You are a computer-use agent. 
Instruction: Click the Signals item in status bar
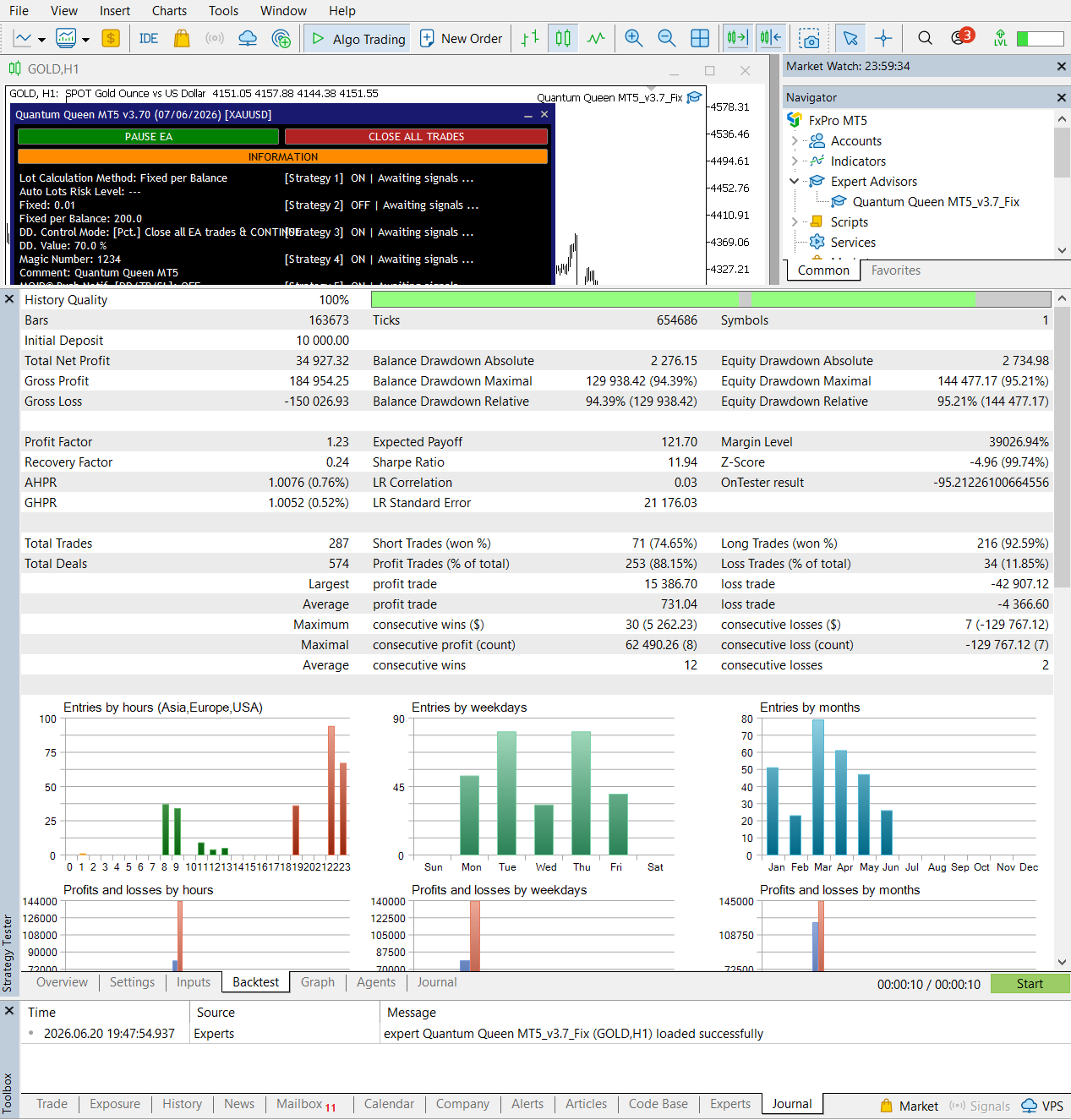[x=980, y=1106]
